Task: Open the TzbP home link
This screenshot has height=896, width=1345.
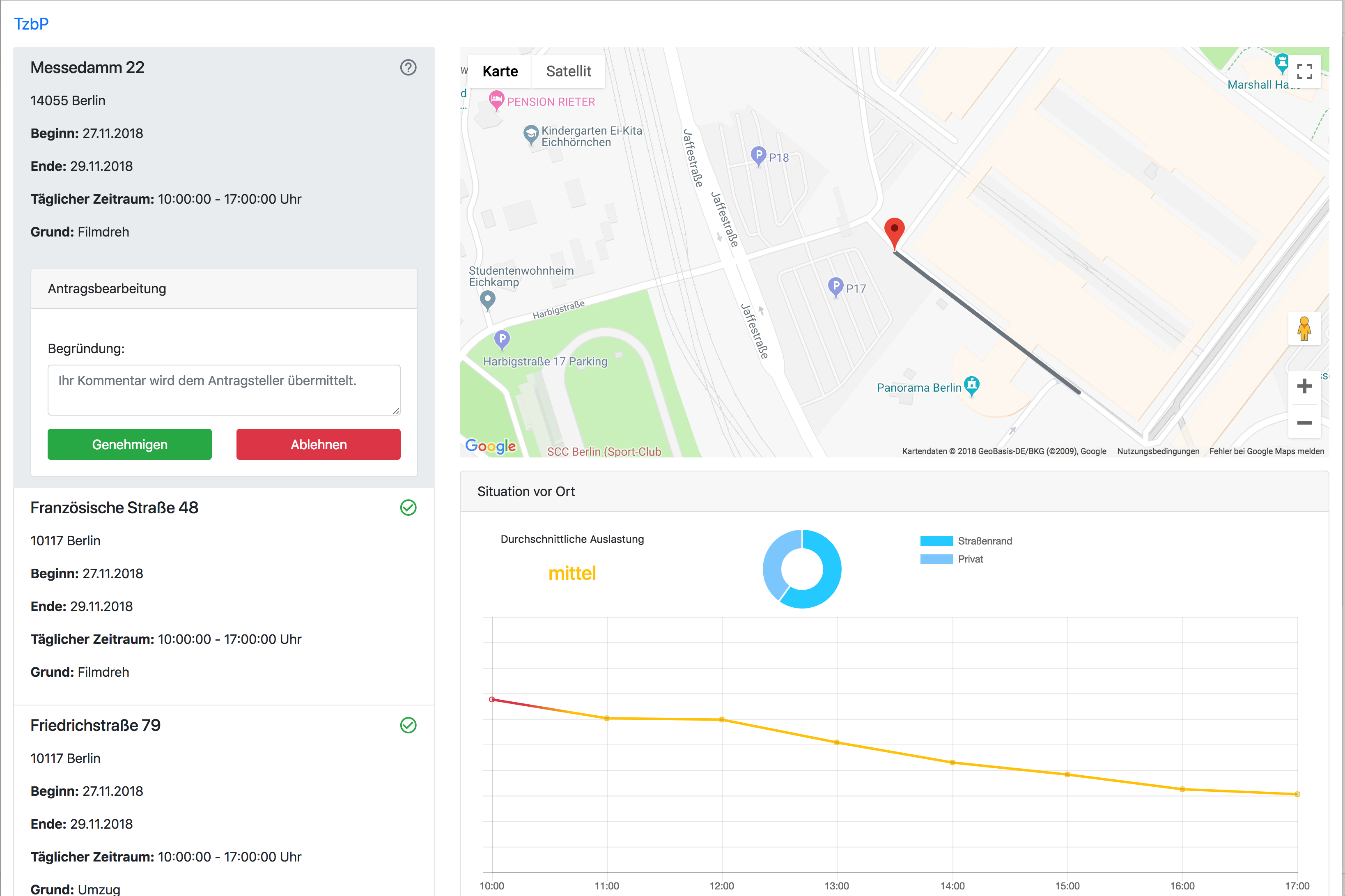Action: pyautogui.click(x=32, y=24)
